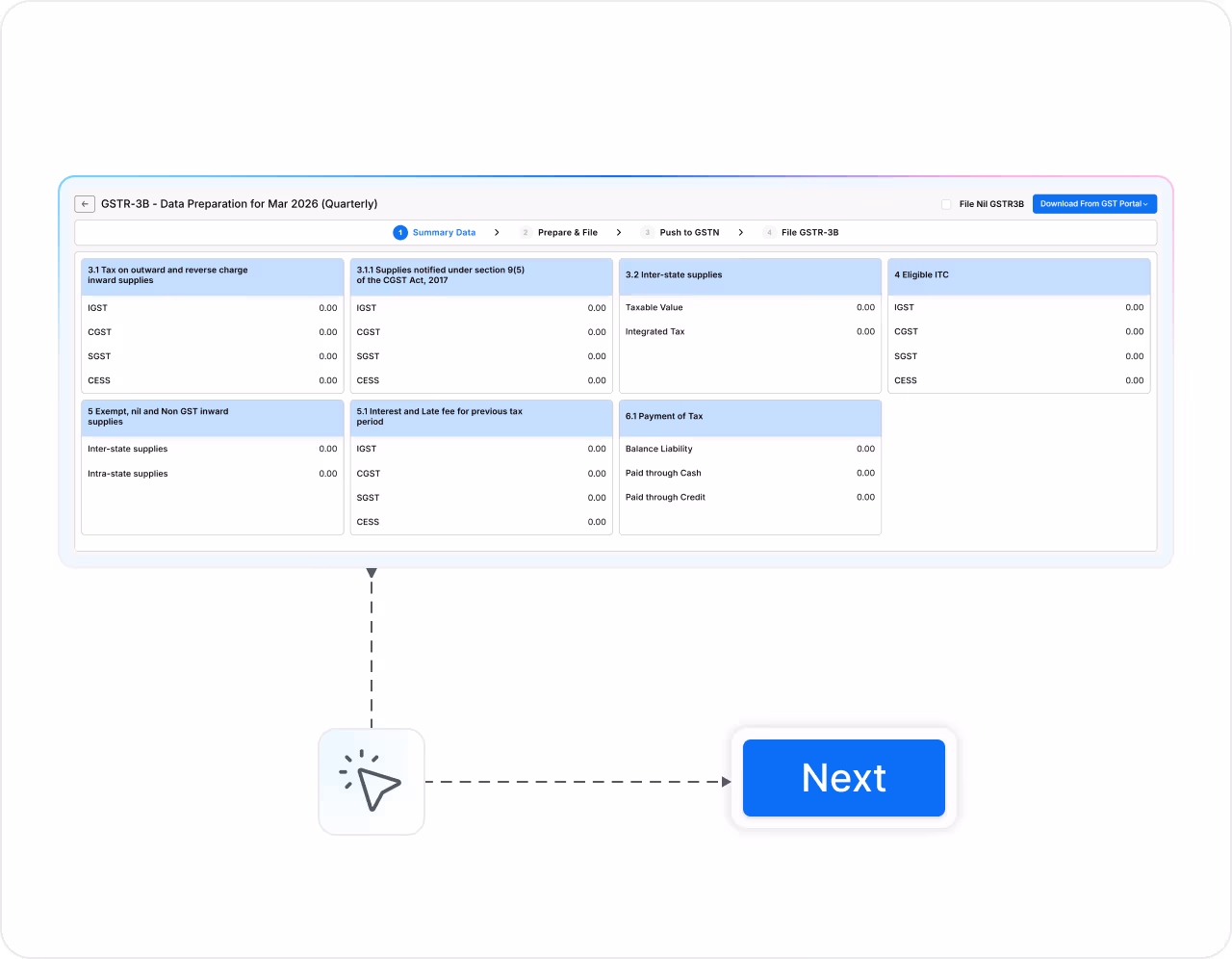This screenshot has width=1232, height=959.
Task: Open 3.1.1 Supplies notified under section 9(5) header
Action: (x=481, y=276)
